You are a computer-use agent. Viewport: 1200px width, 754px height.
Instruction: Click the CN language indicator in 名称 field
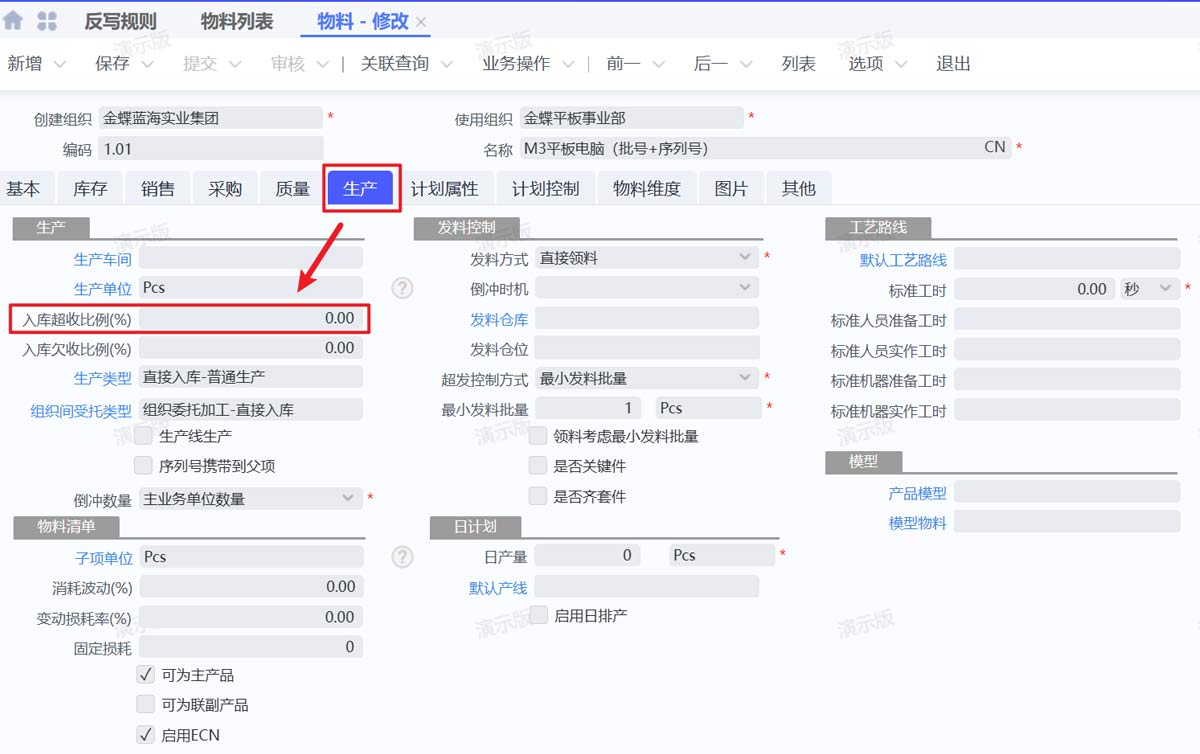pos(993,147)
